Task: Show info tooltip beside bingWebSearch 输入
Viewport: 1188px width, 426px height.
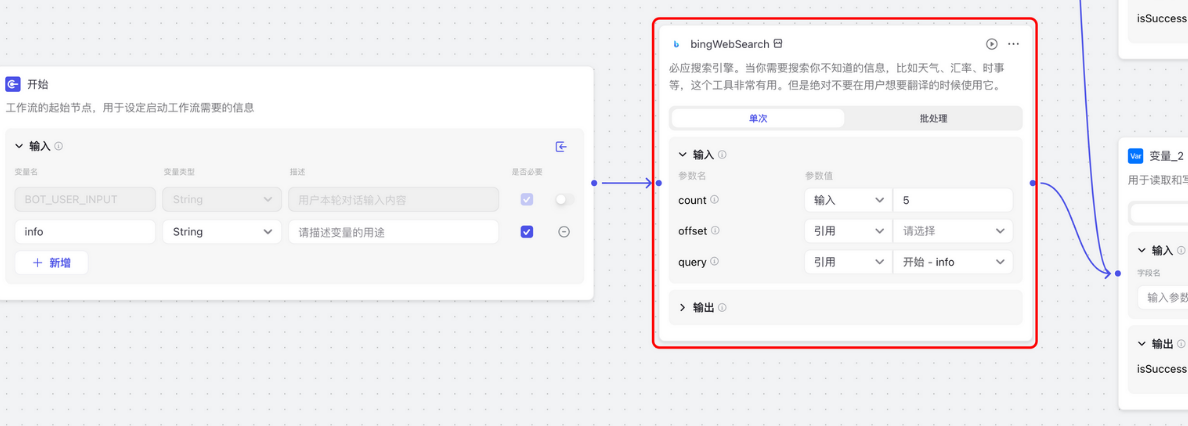Action: coord(722,155)
